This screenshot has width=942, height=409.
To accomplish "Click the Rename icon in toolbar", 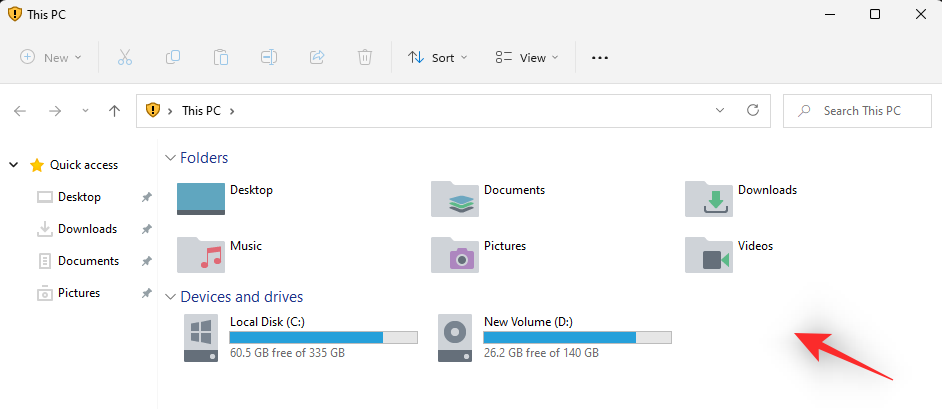I will pyautogui.click(x=269, y=58).
